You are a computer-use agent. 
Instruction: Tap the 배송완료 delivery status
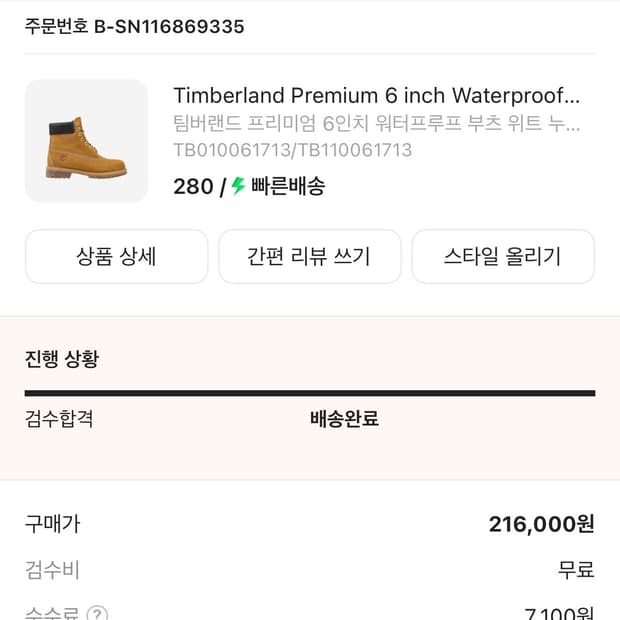344,418
